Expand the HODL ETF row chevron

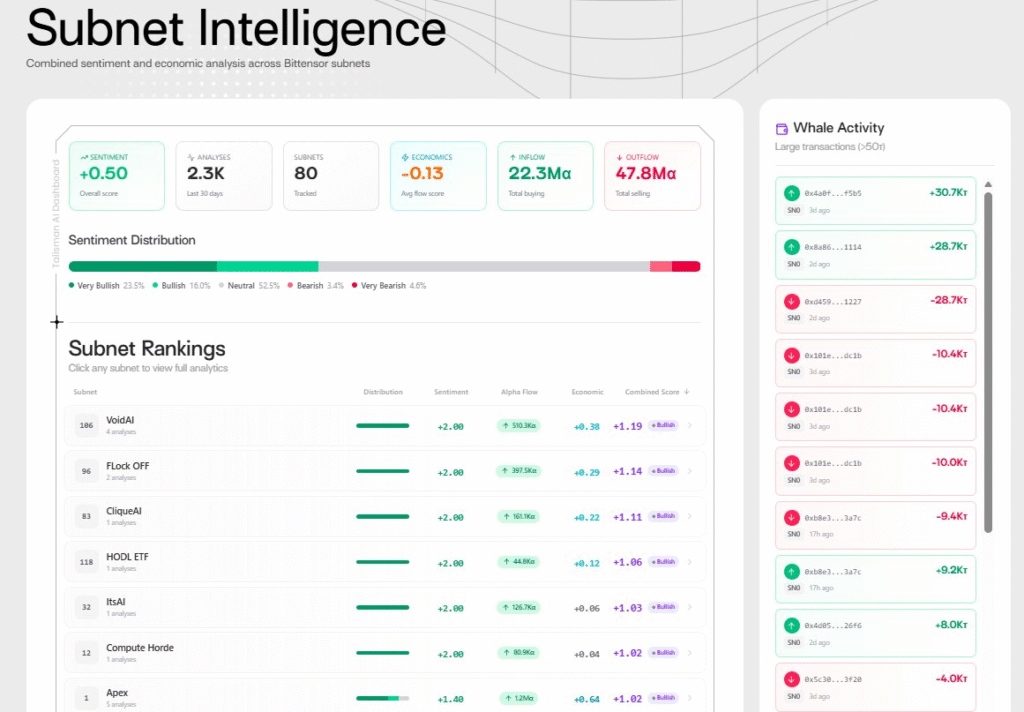(690, 562)
